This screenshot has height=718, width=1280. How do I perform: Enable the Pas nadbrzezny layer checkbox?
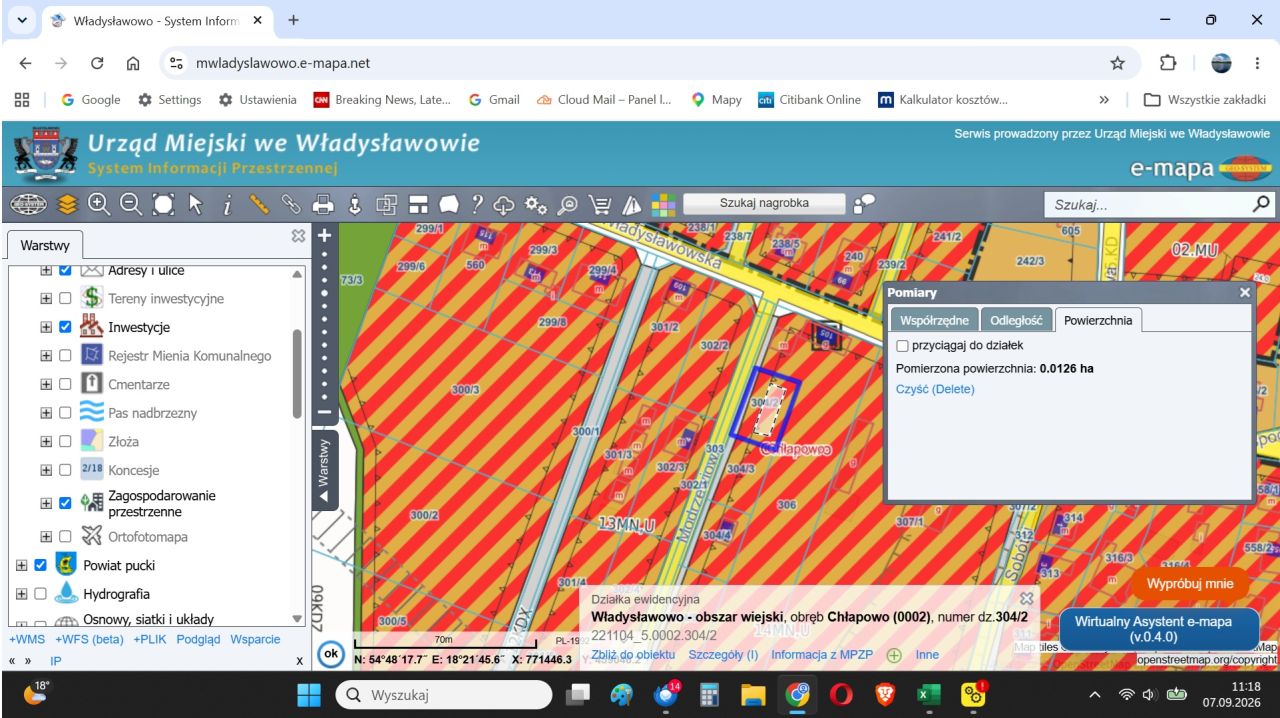65,412
